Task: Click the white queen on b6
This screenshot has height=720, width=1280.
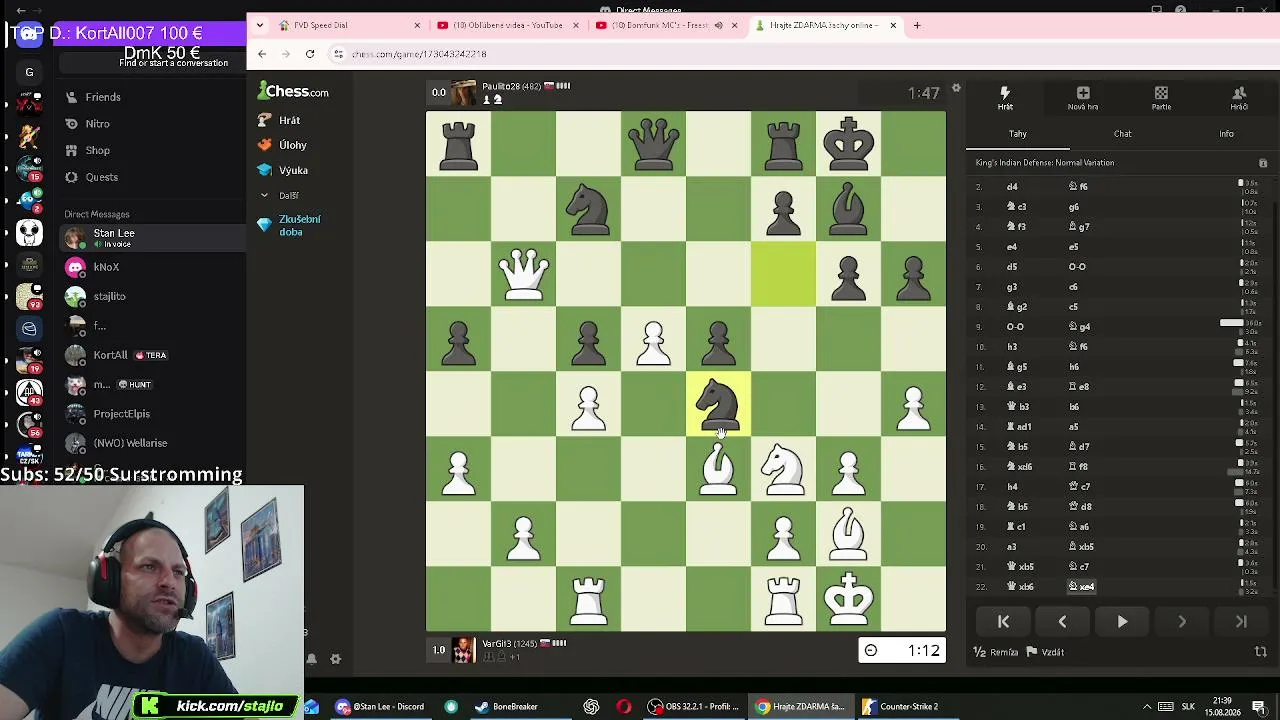Action: click(523, 273)
